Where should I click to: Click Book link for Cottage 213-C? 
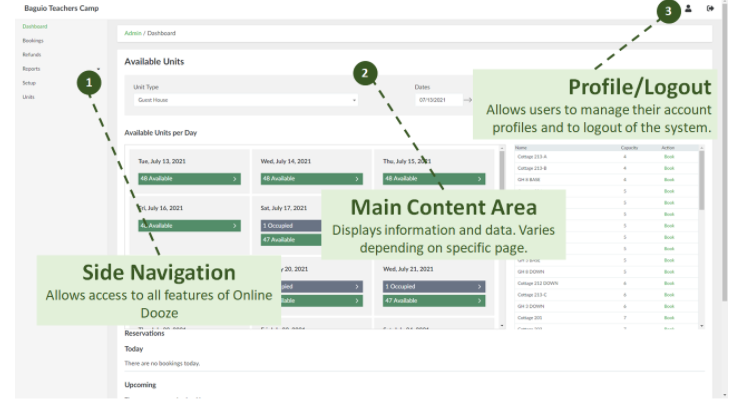[669, 295]
